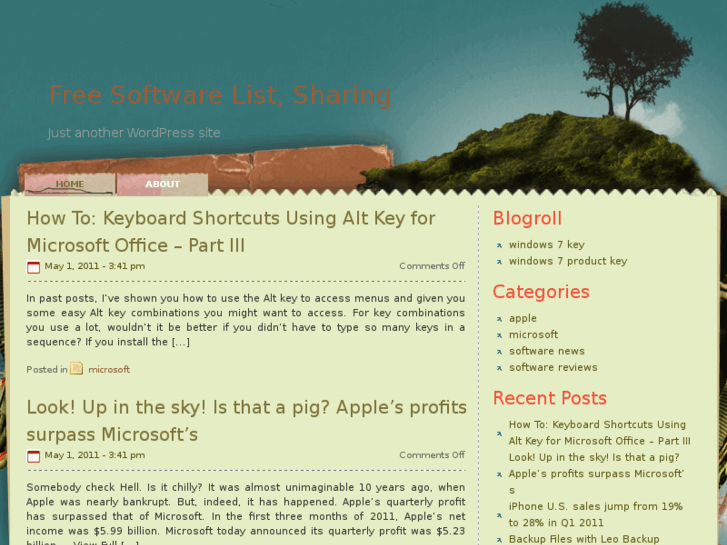Click the category folder icon next to microsoft

pos(77,369)
